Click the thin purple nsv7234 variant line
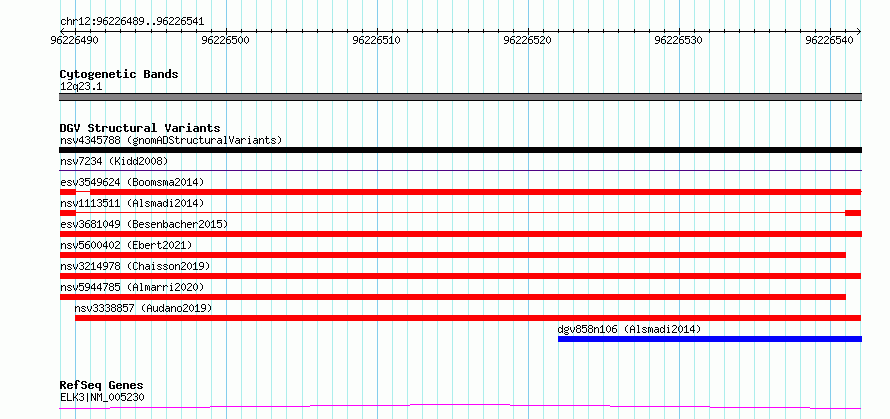This screenshot has width=890, height=419. (x=460, y=170)
